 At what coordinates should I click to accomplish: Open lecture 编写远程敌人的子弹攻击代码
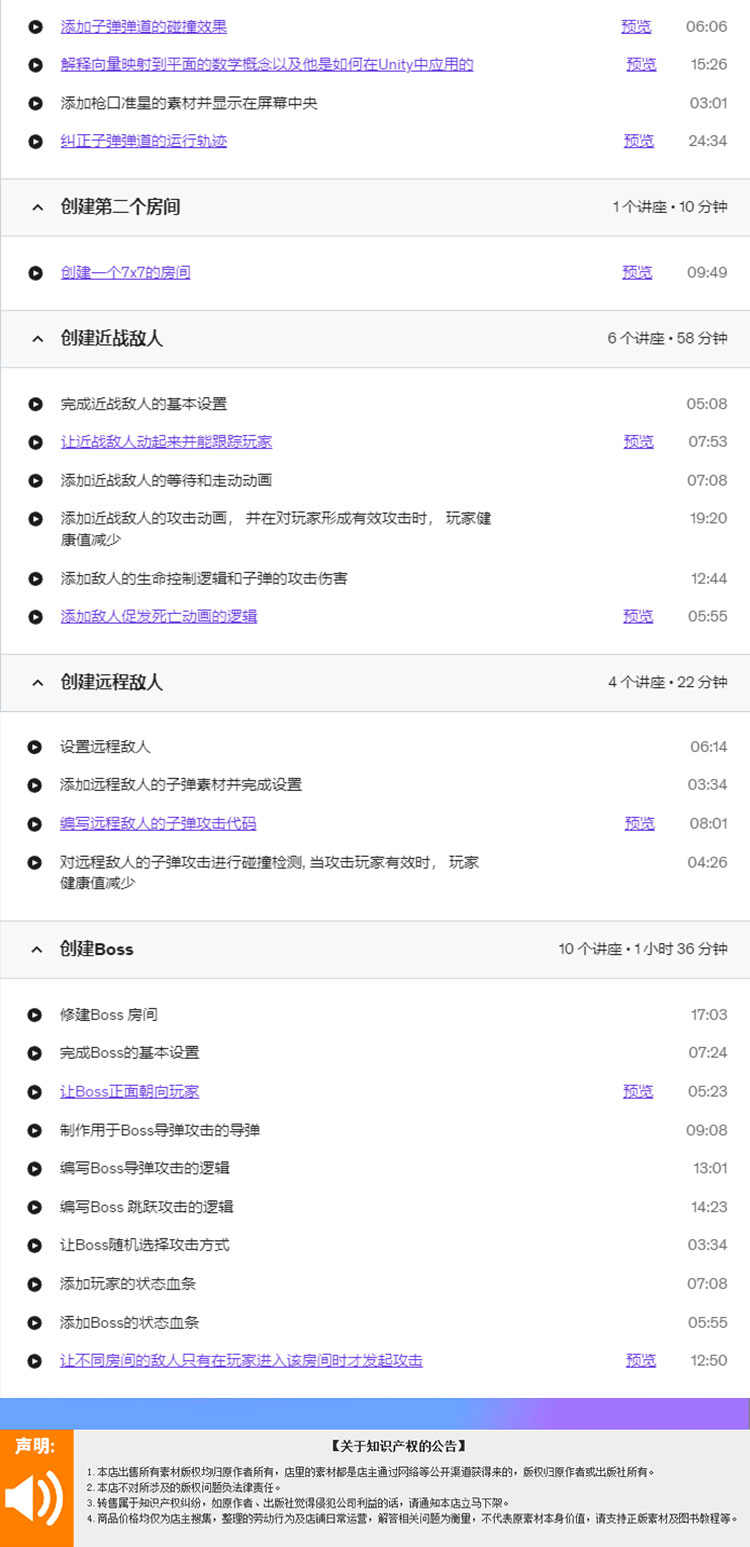click(158, 823)
